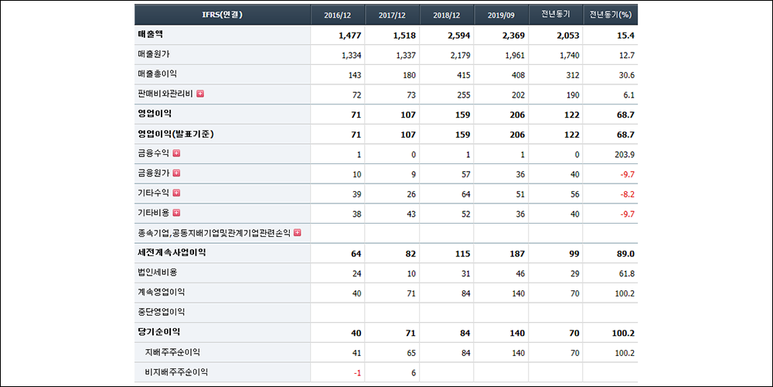Expand the 판매비와관리비 row plus icon
773x387 pixels.
pos(200,94)
